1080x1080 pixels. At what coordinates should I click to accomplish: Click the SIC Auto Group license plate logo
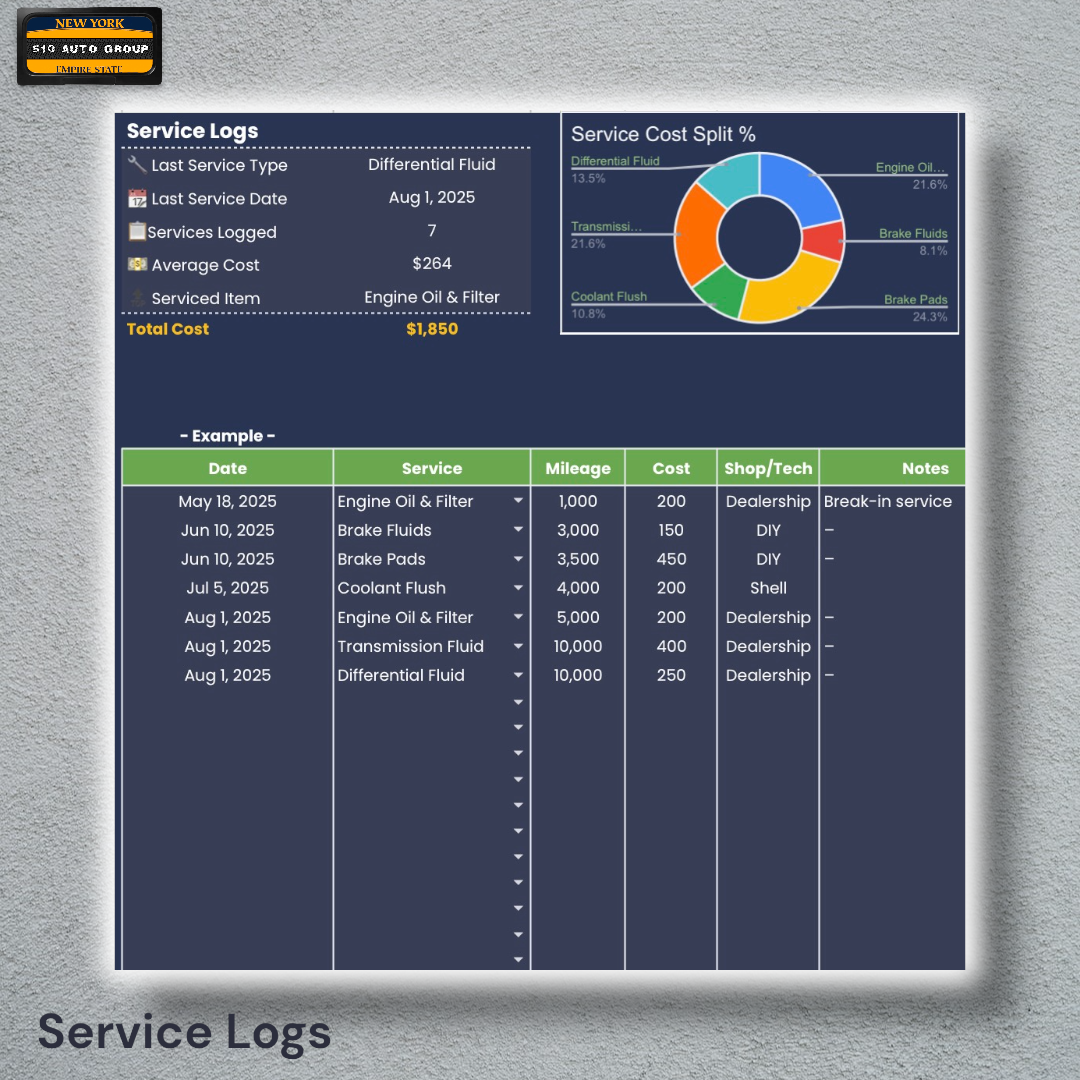89,45
